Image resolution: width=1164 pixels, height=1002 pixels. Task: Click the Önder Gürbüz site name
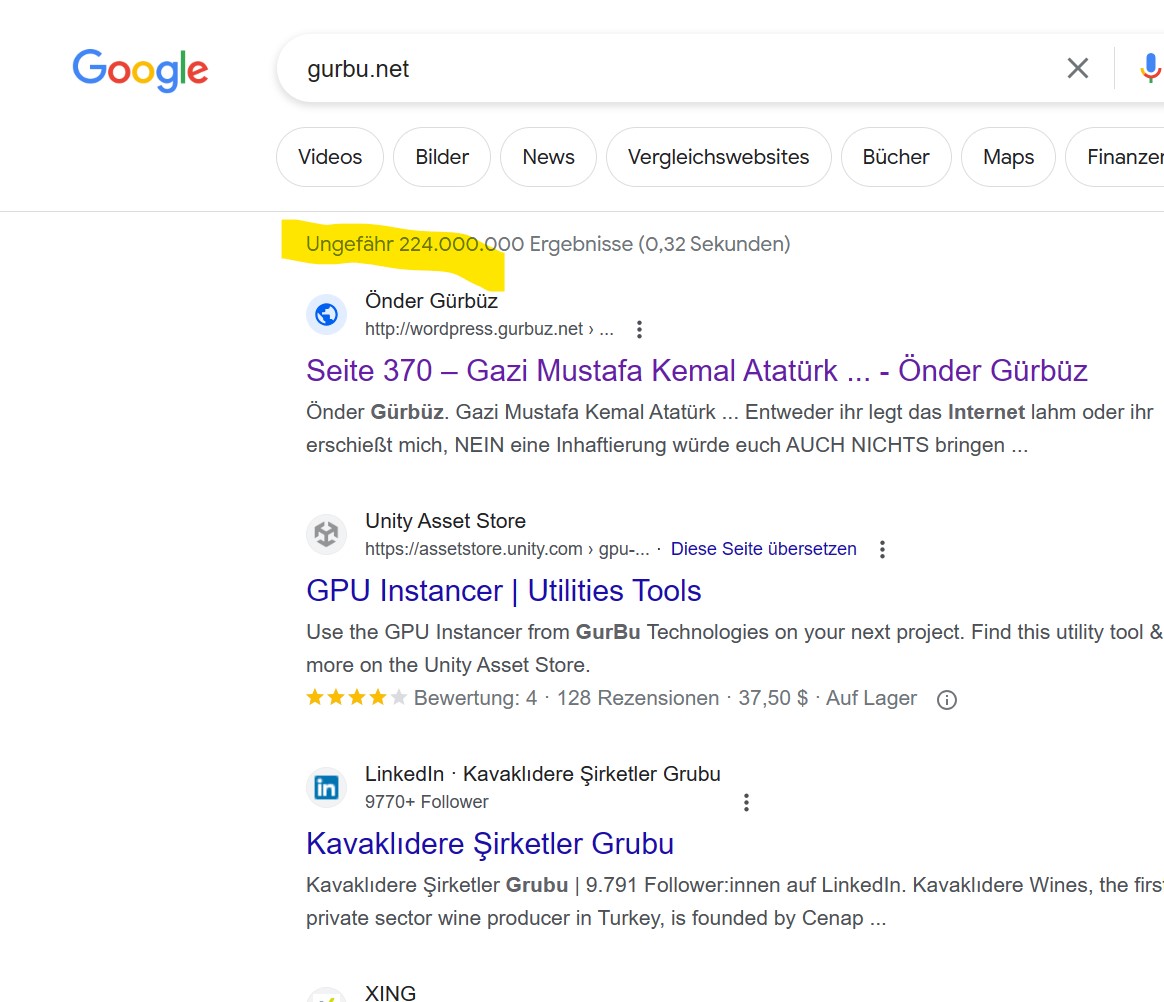pos(431,301)
